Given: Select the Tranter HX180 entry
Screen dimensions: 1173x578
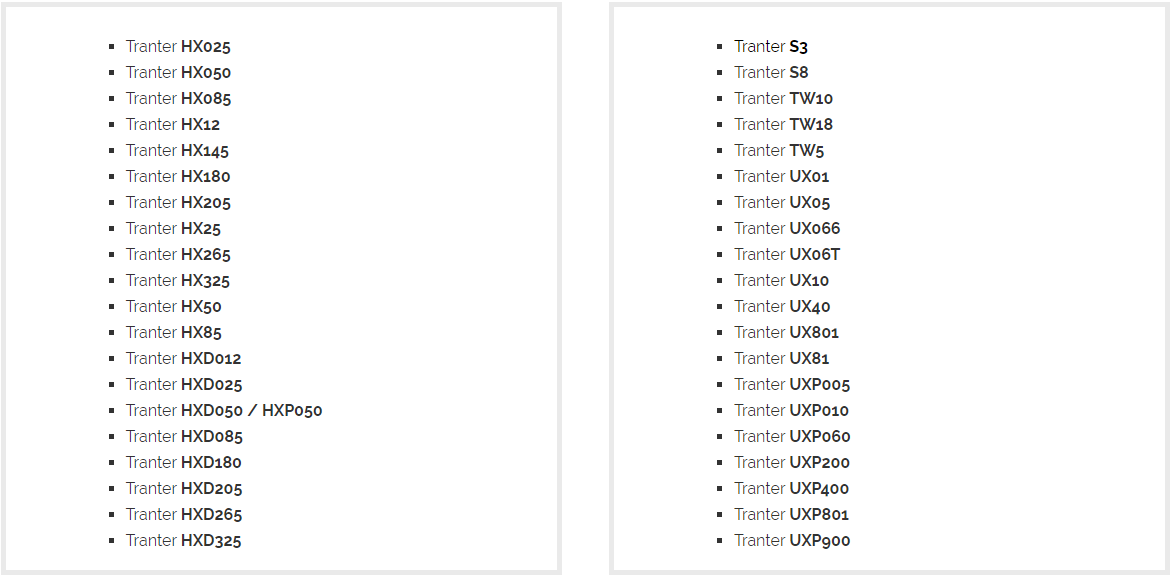Looking at the screenshot, I should tap(178, 176).
